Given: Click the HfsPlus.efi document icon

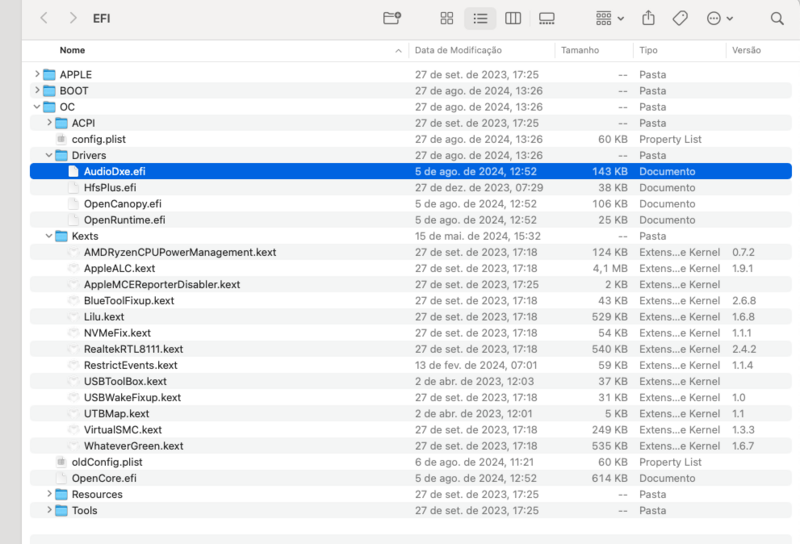Looking at the screenshot, I should tap(73, 187).
